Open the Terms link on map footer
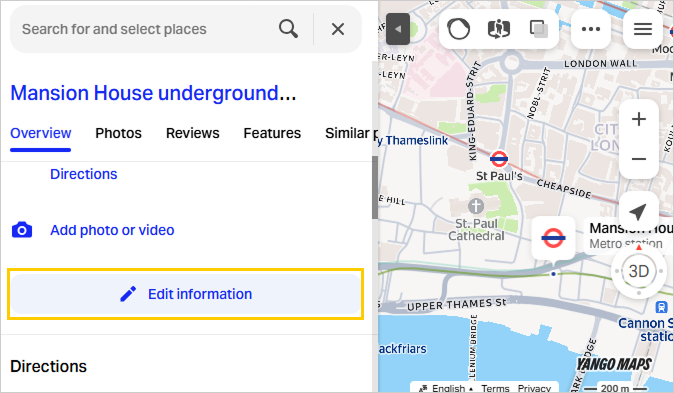The image size is (674, 393). (x=495, y=388)
